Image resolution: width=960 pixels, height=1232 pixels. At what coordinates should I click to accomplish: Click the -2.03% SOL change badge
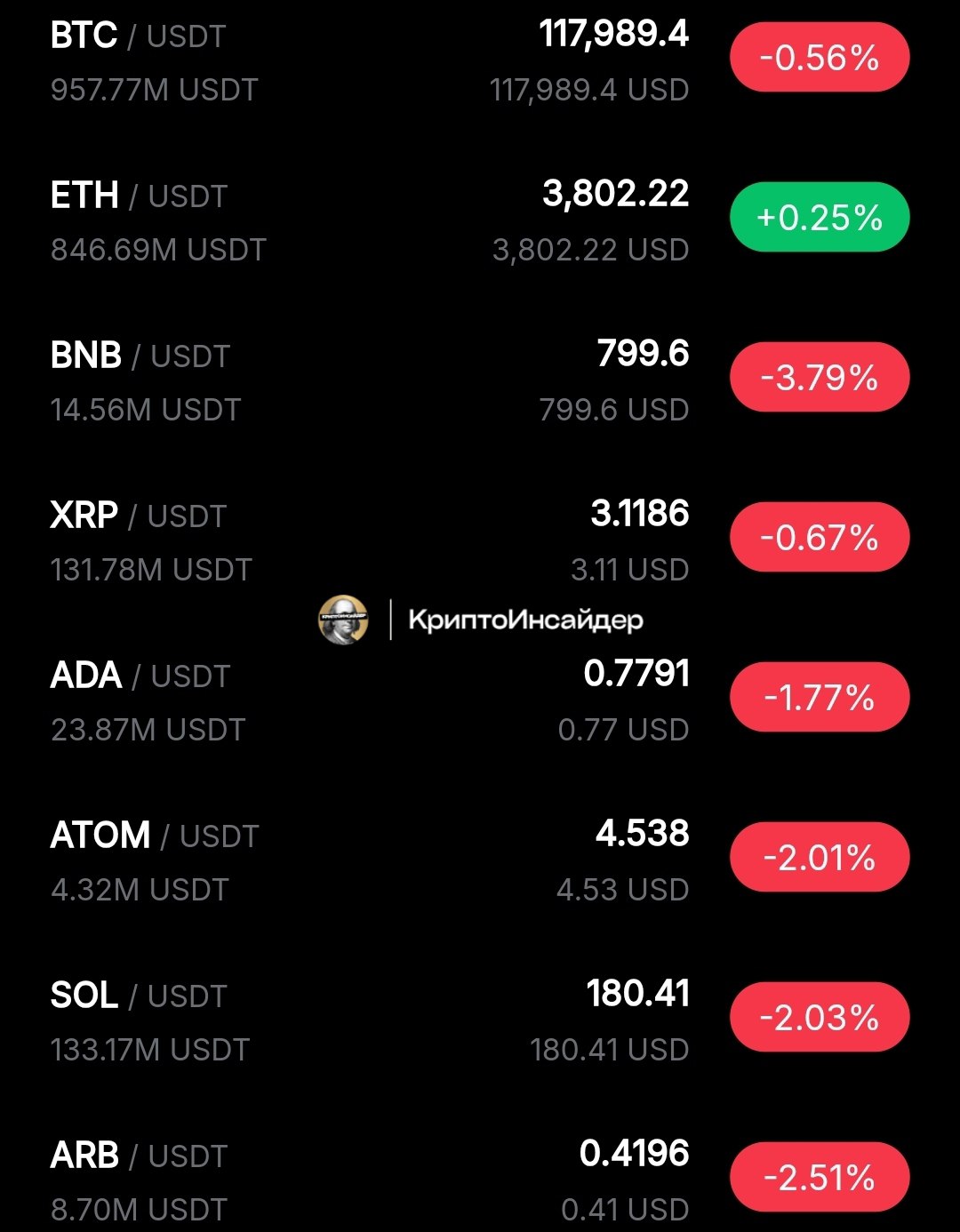pyautogui.click(x=820, y=1017)
